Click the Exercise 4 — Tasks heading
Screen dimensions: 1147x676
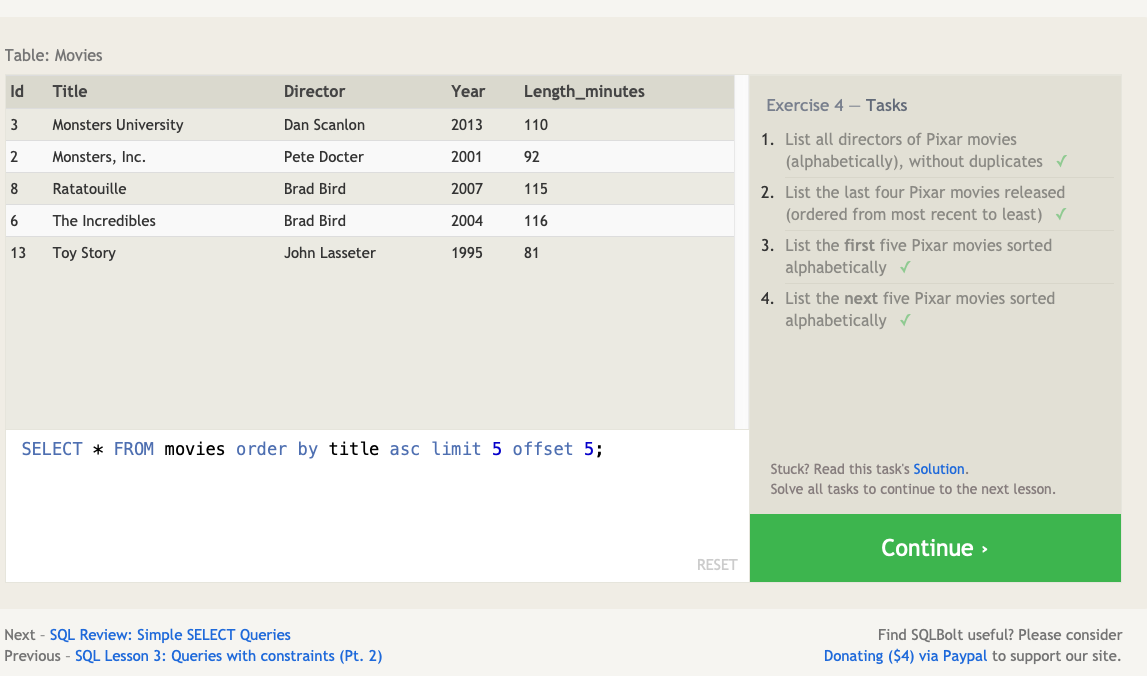tap(837, 105)
